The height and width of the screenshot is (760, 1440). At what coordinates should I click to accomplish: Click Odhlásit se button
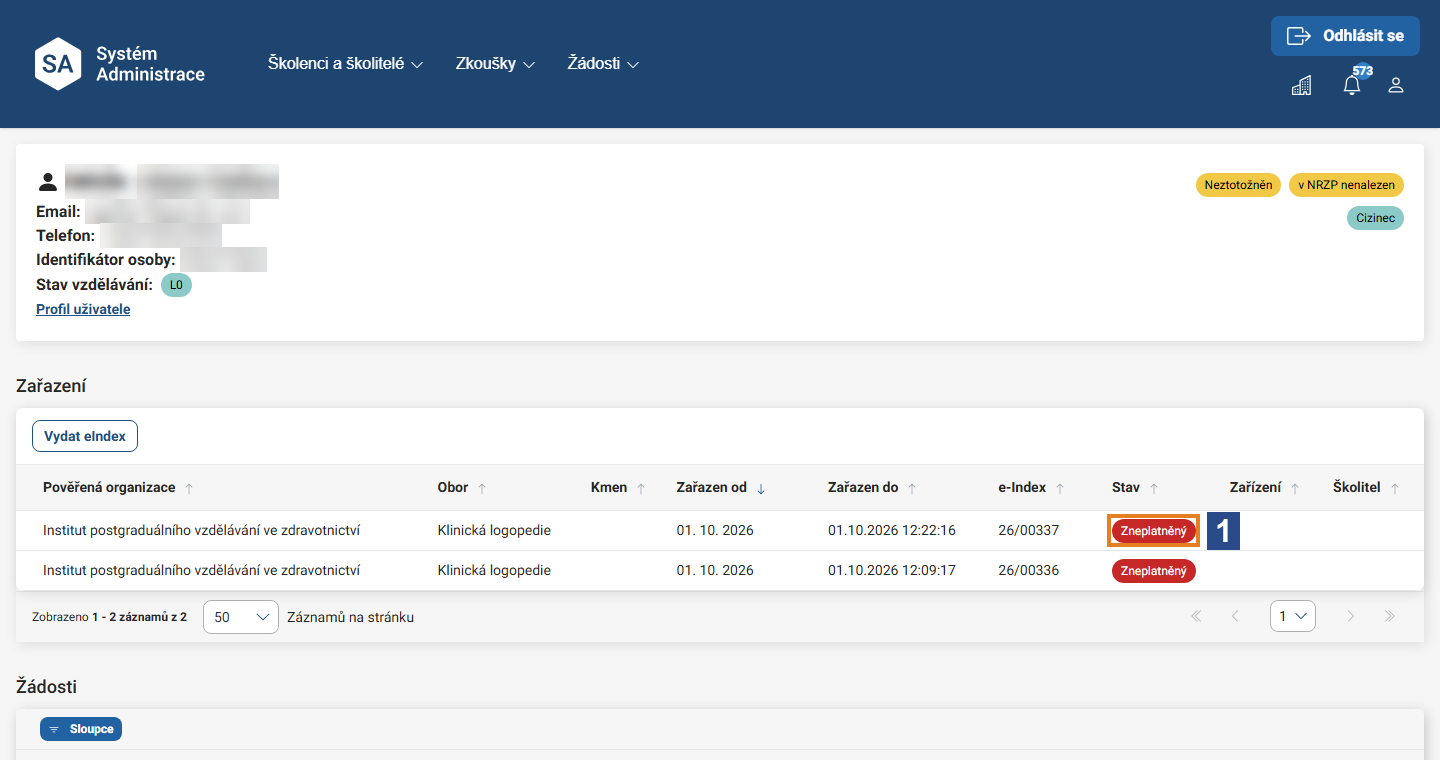click(1345, 36)
